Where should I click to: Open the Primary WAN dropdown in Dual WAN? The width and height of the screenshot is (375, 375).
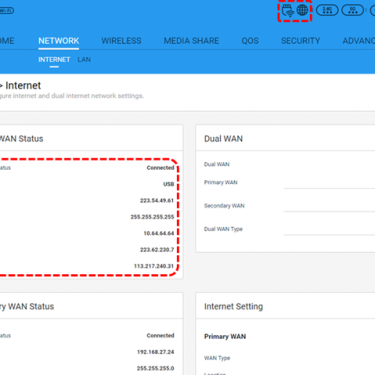[x=329, y=183]
